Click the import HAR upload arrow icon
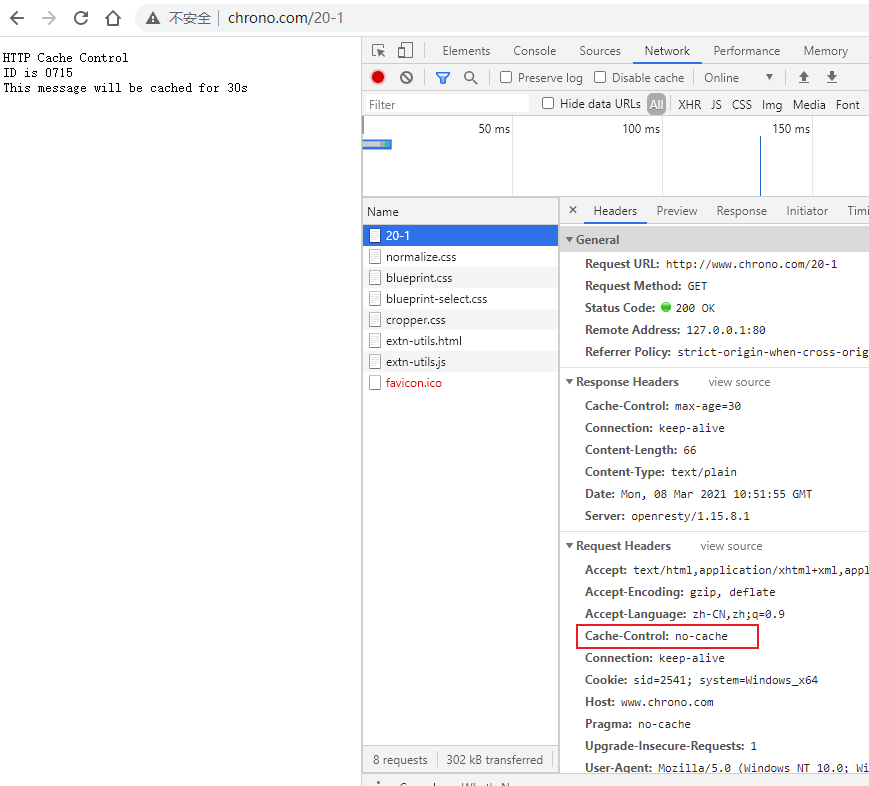The image size is (869, 786). pos(803,78)
